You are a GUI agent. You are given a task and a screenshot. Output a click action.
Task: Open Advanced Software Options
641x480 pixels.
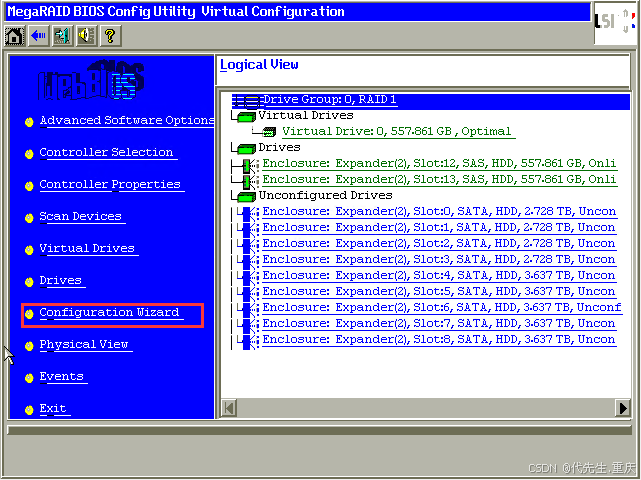[127, 121]
